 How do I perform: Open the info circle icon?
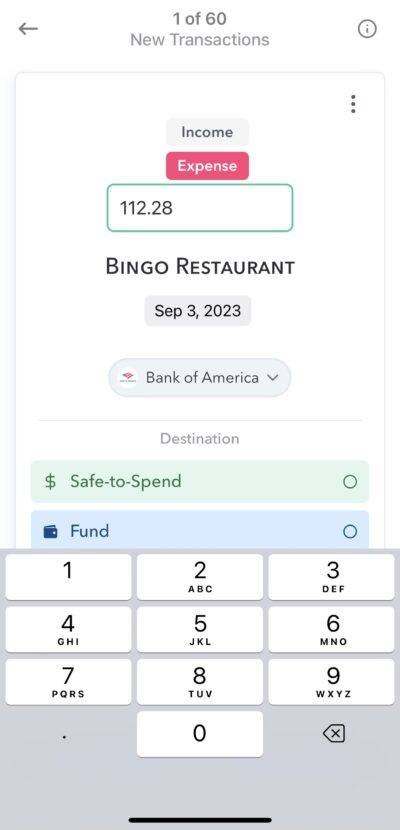[x=367, y=29]
